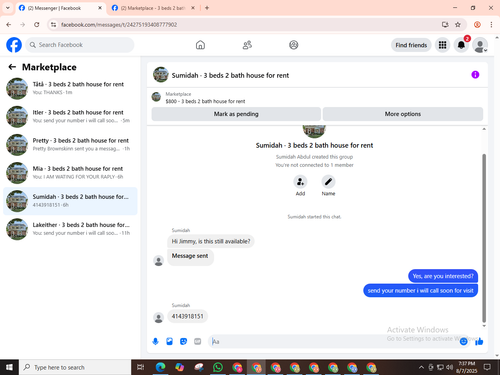Click the chat scrollbar thumb
Image resolution: width=500 pixels, height=375 pixels.
click(484, 238)
